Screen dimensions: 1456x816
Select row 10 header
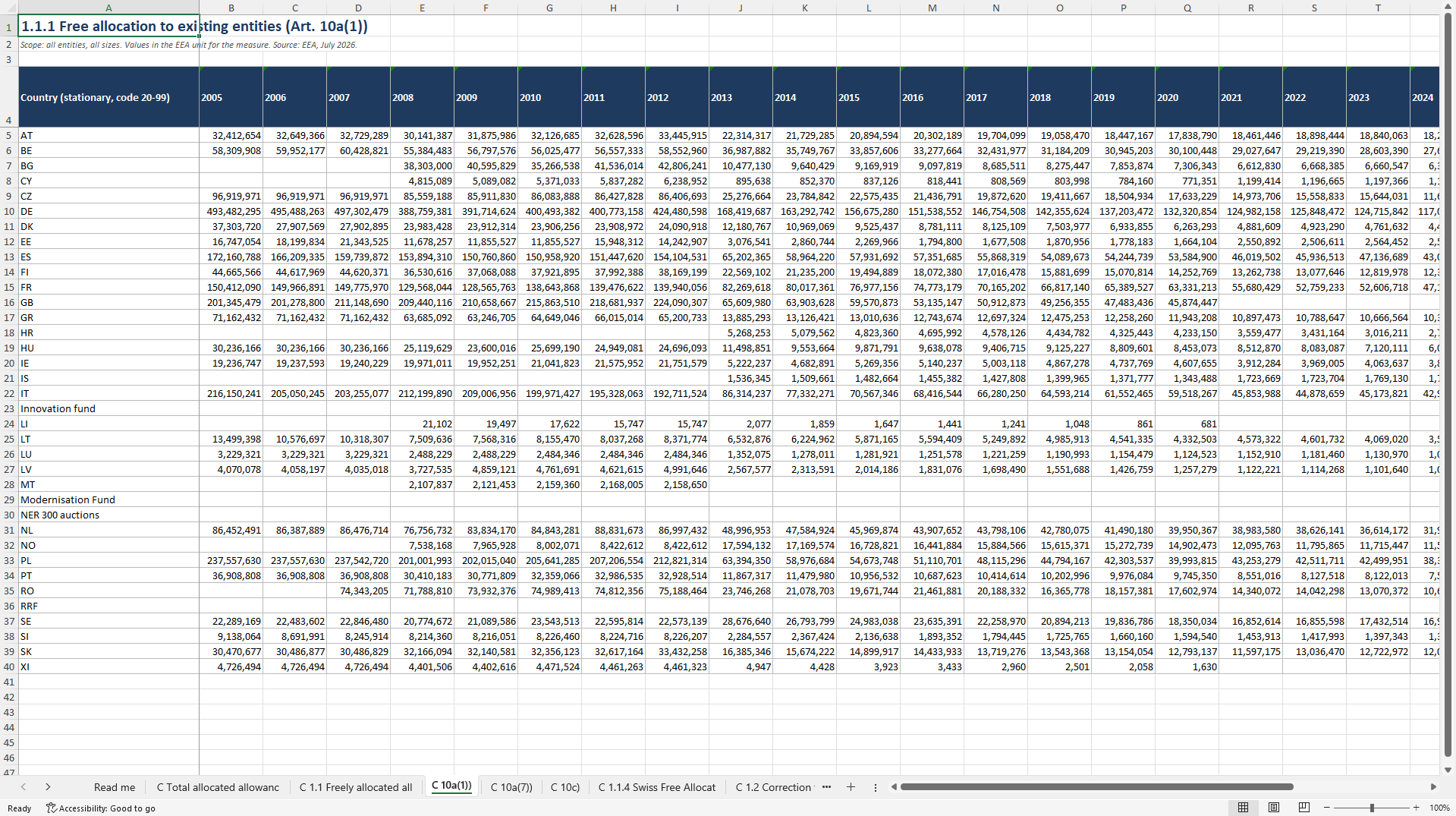pyautogui.click(x=9, y=212)
